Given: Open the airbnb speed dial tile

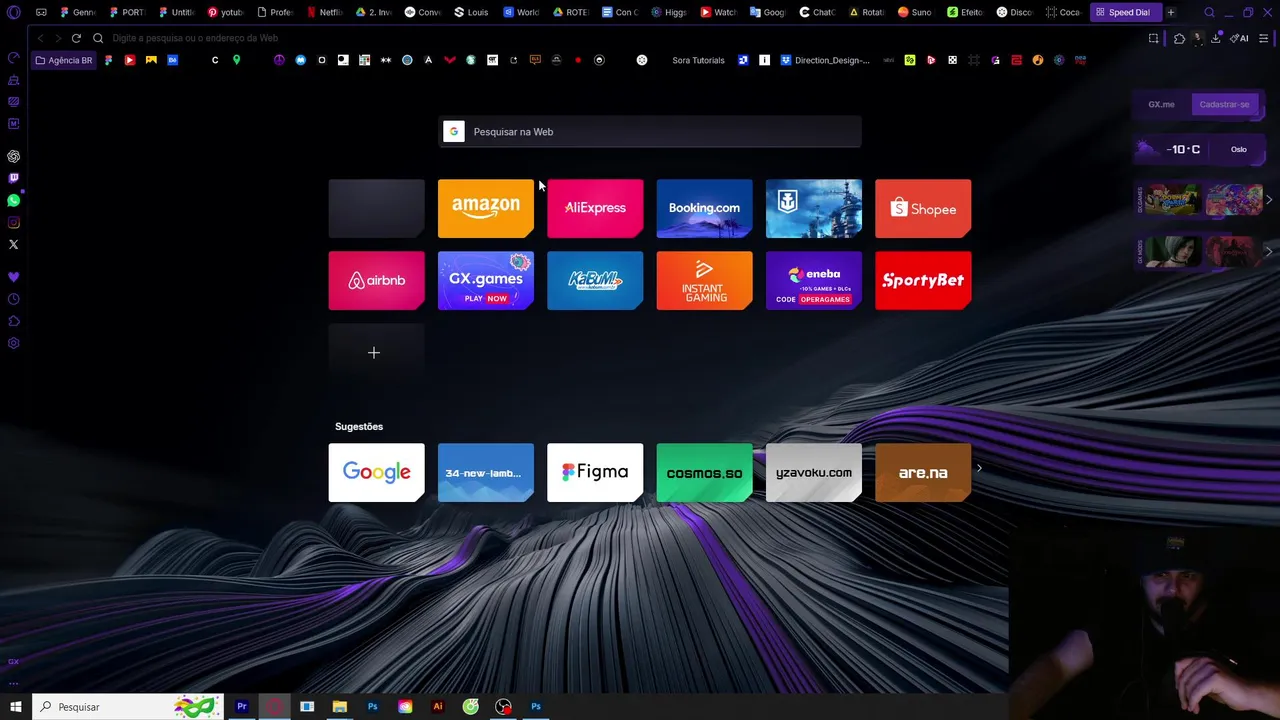Looking at the screenshot, I should pos(376,280).
